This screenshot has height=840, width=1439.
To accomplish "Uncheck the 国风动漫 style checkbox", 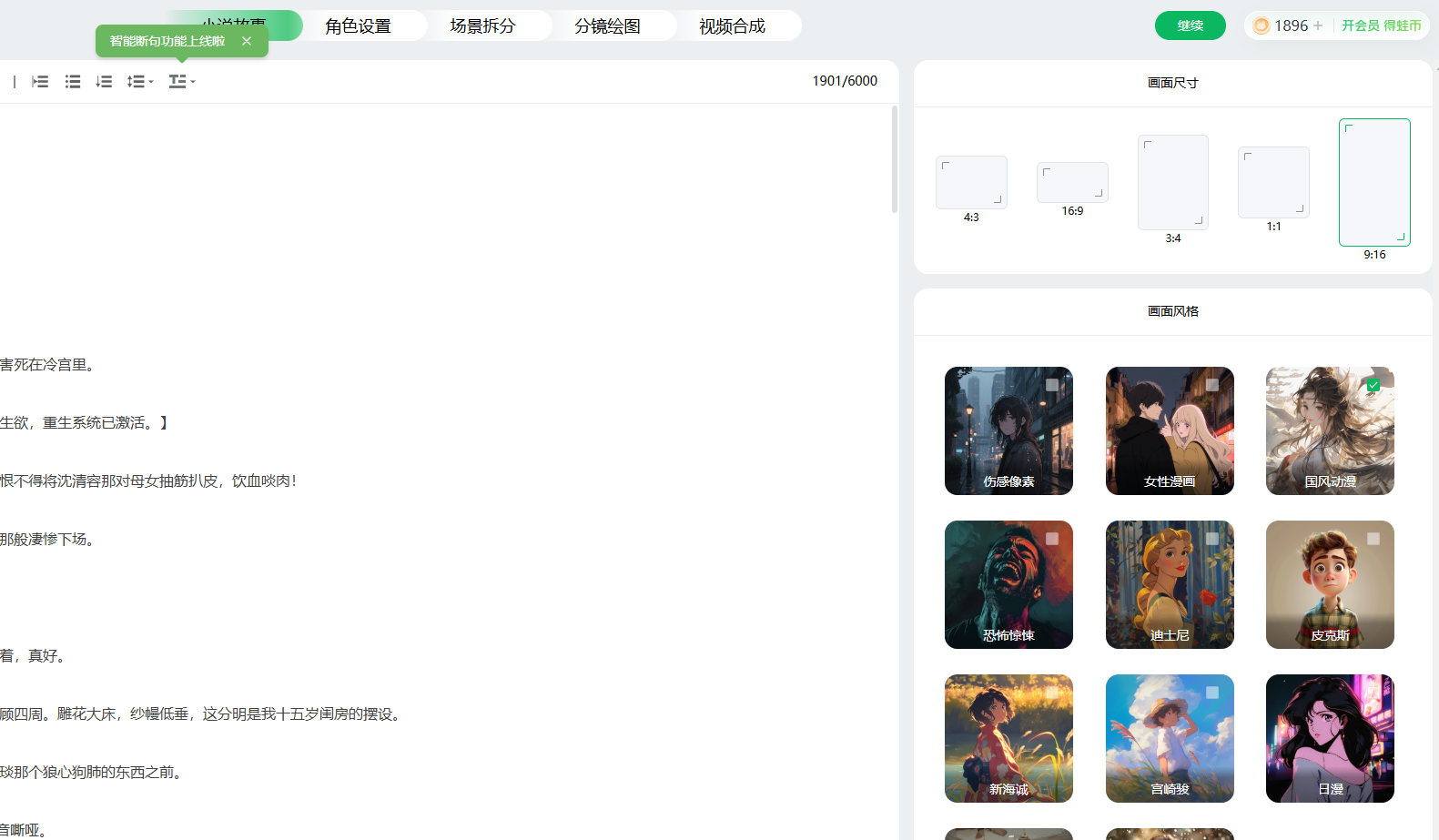I will click(x=1373, y=385).
